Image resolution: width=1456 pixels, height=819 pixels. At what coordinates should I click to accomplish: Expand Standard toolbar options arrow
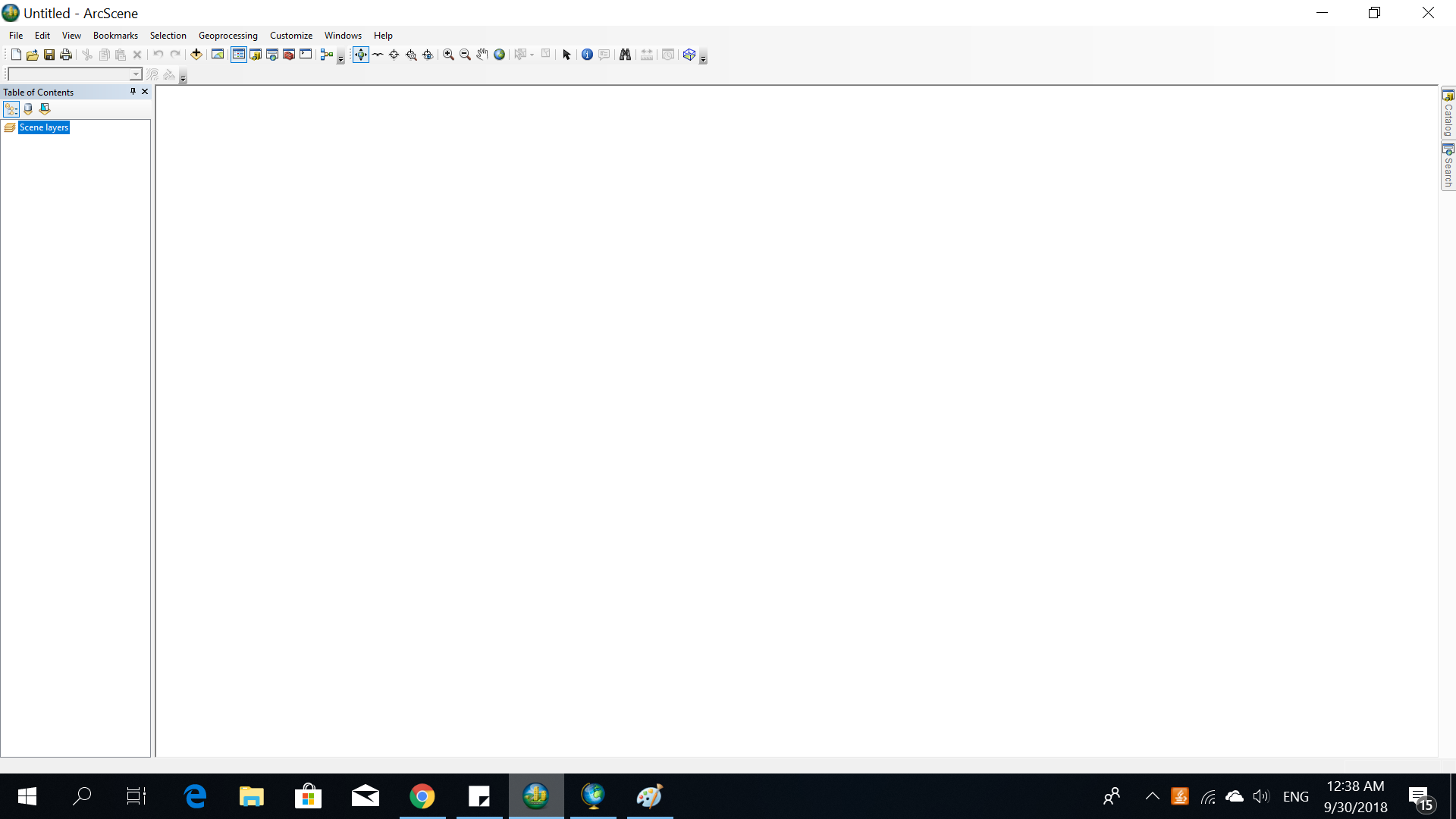tap(340, 59)
